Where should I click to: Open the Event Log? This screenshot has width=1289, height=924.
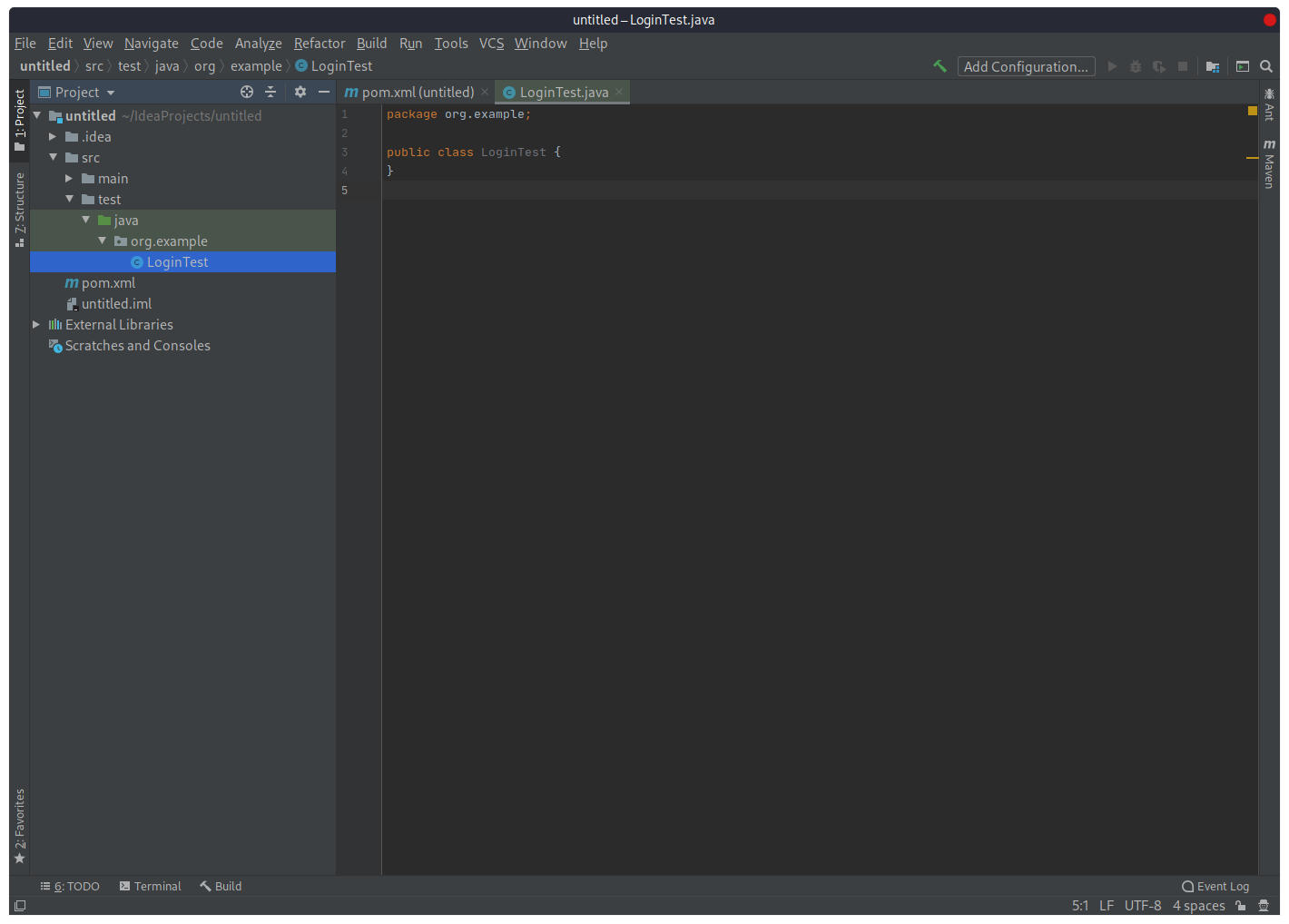click(x=1215, y=886)
